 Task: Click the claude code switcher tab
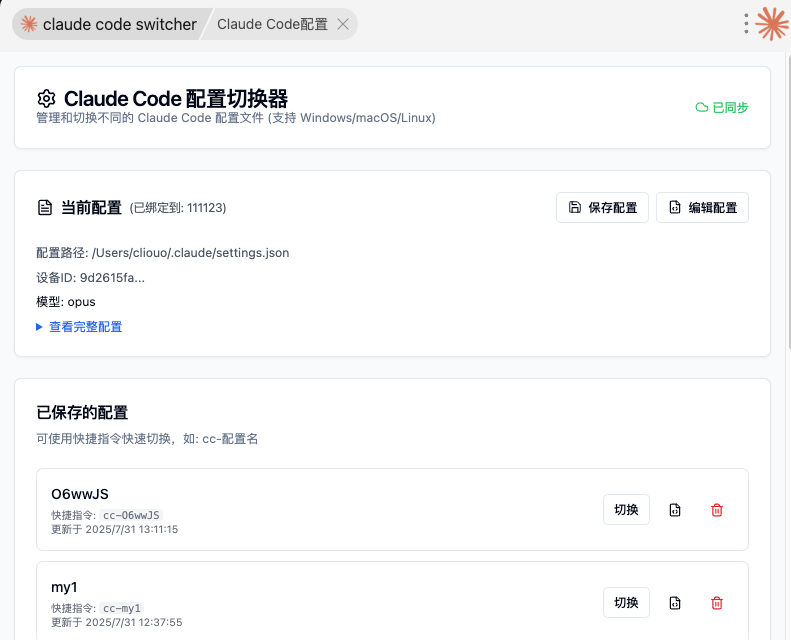108,24
